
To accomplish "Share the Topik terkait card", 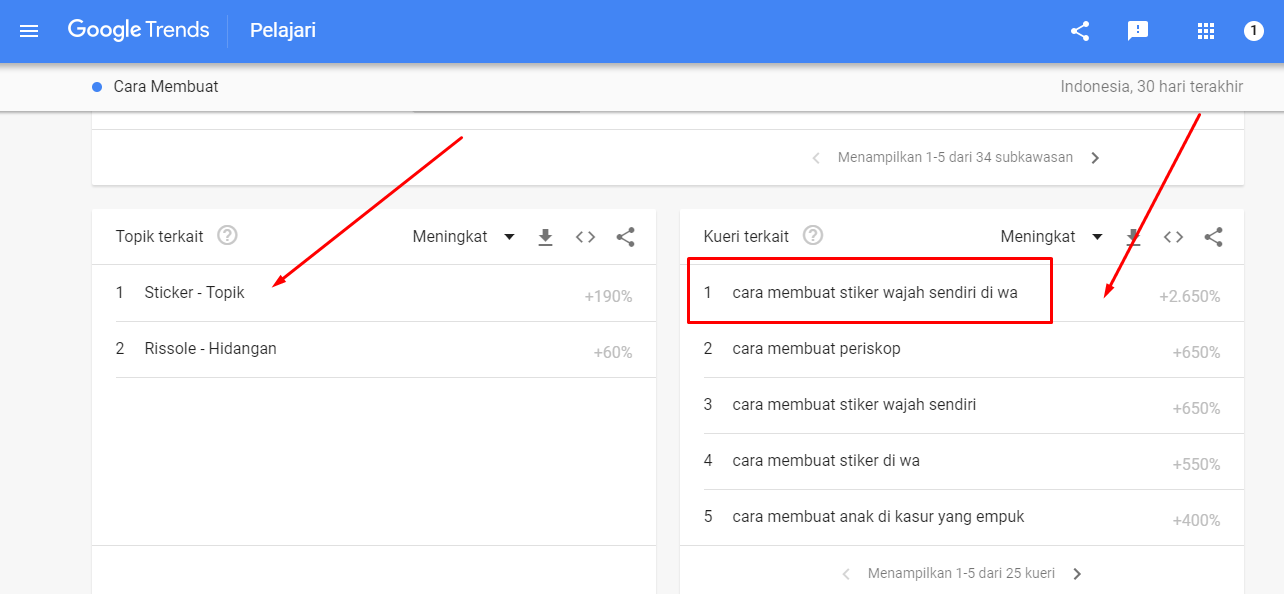I will point(626,237).
